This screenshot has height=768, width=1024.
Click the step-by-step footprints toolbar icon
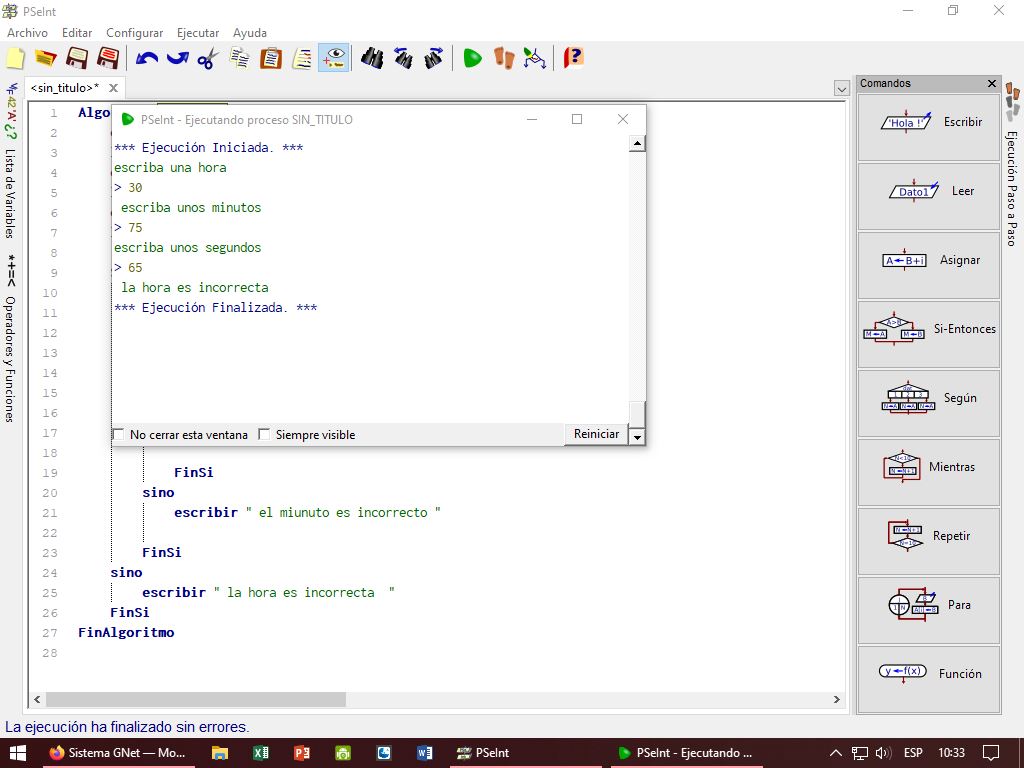click(504, 58)
